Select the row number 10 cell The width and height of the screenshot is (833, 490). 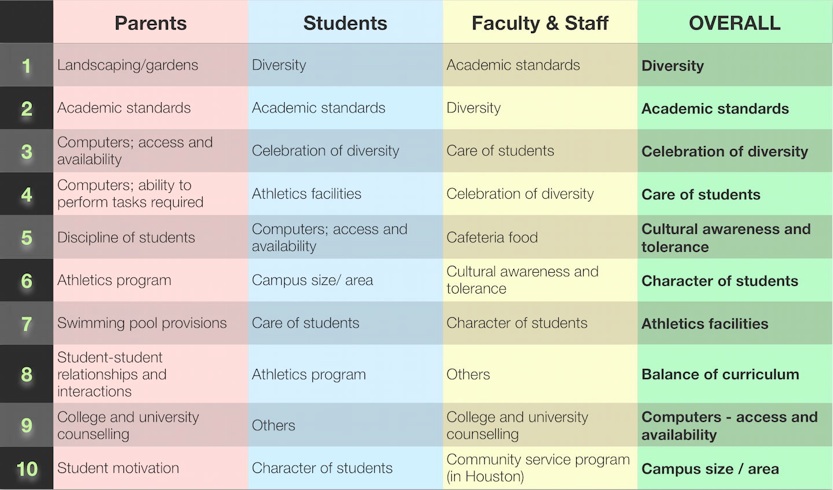pyautogui.click(x=27, y=468)
